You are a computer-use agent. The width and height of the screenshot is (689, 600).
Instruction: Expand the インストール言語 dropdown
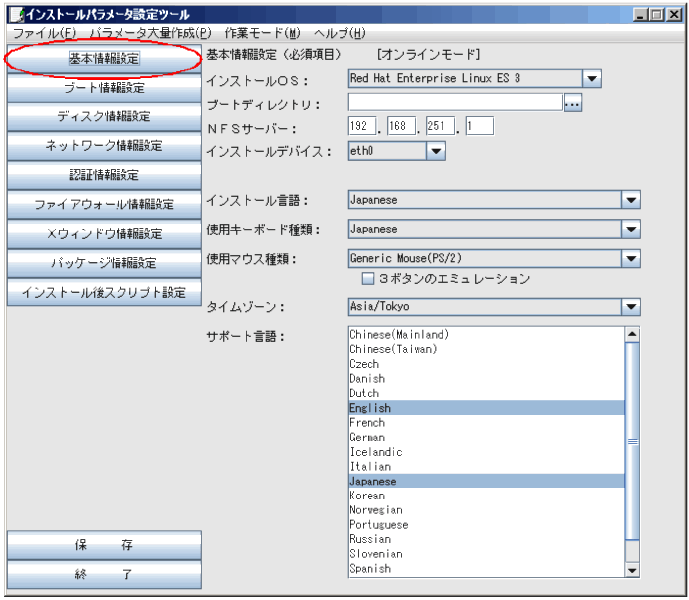[631, 200]
